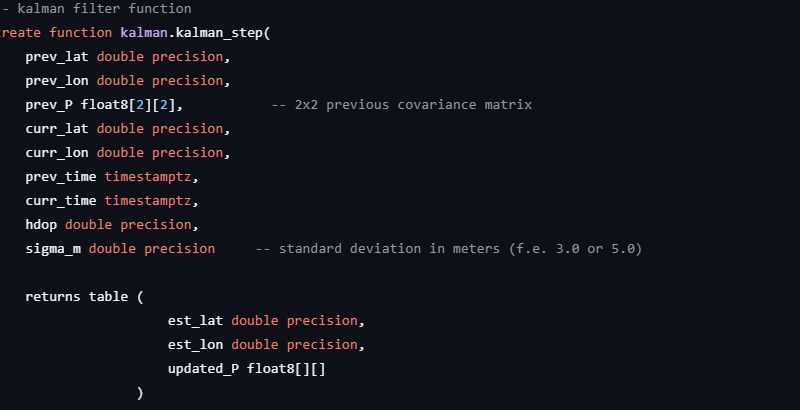The height and width of the screenshot is (410, 800).
Task: Click the curr_lat parameter name
Action: [57, 129]
